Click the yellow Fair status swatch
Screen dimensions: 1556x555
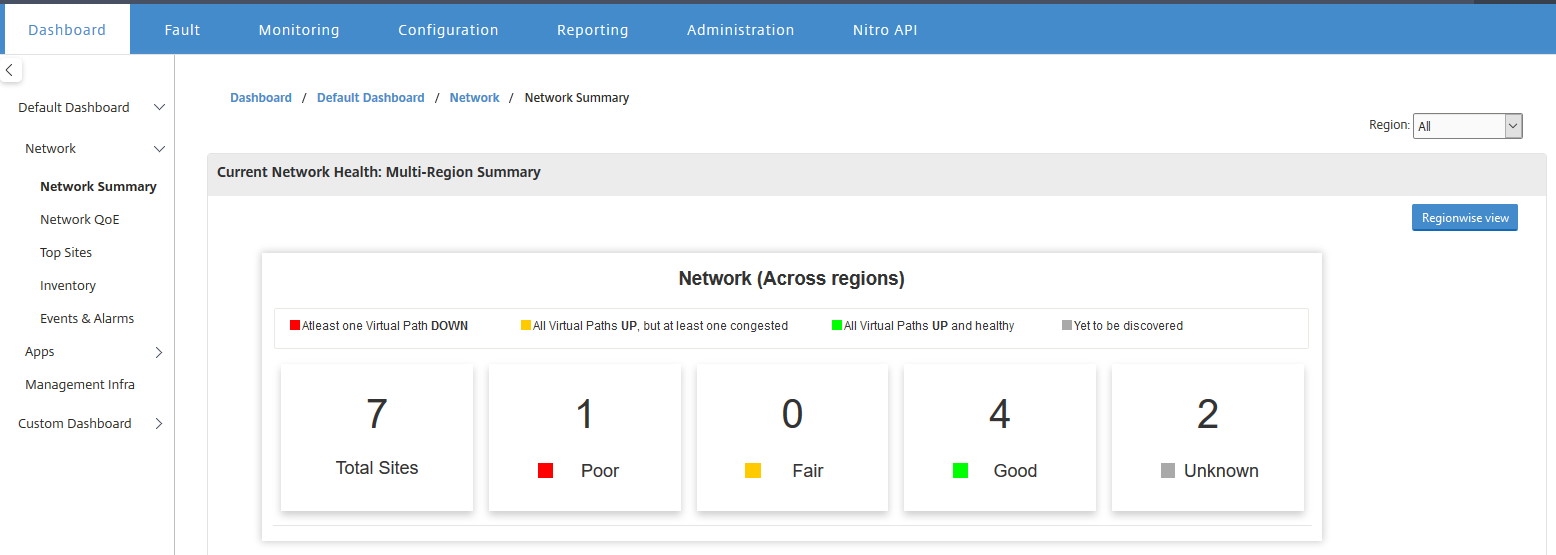pos(753,471)
